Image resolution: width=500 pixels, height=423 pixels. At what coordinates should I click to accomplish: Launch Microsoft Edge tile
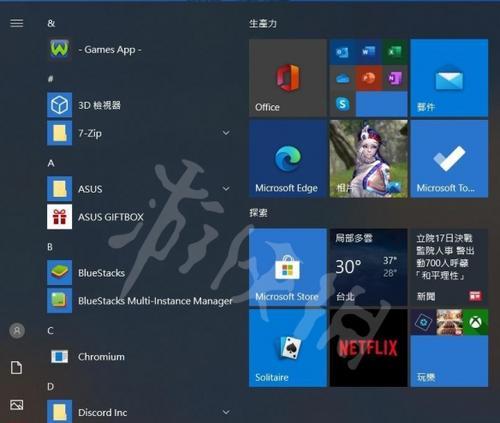coord(288,159)
